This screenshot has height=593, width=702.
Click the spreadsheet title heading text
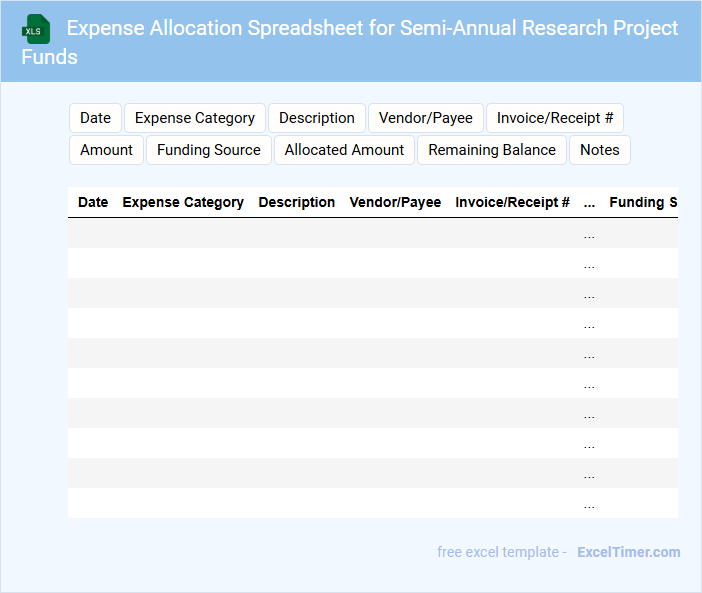click(372, 28)
